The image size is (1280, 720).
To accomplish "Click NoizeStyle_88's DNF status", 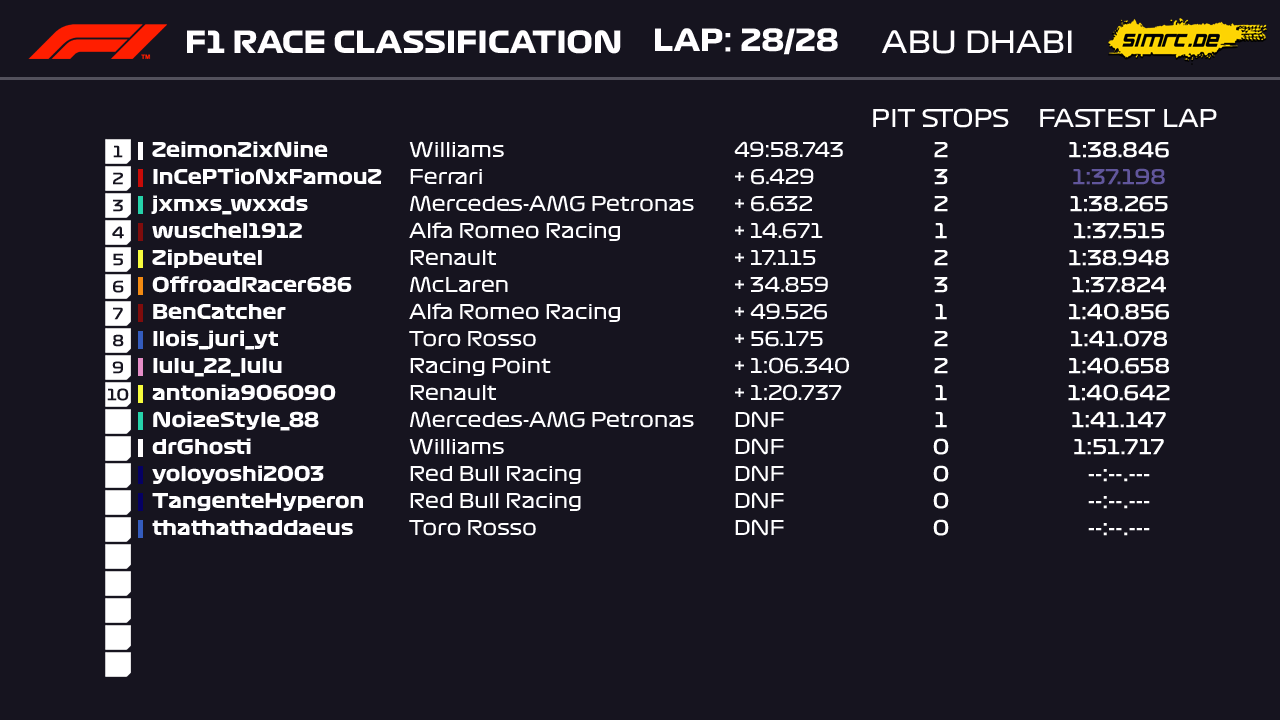I will [759, 420].
